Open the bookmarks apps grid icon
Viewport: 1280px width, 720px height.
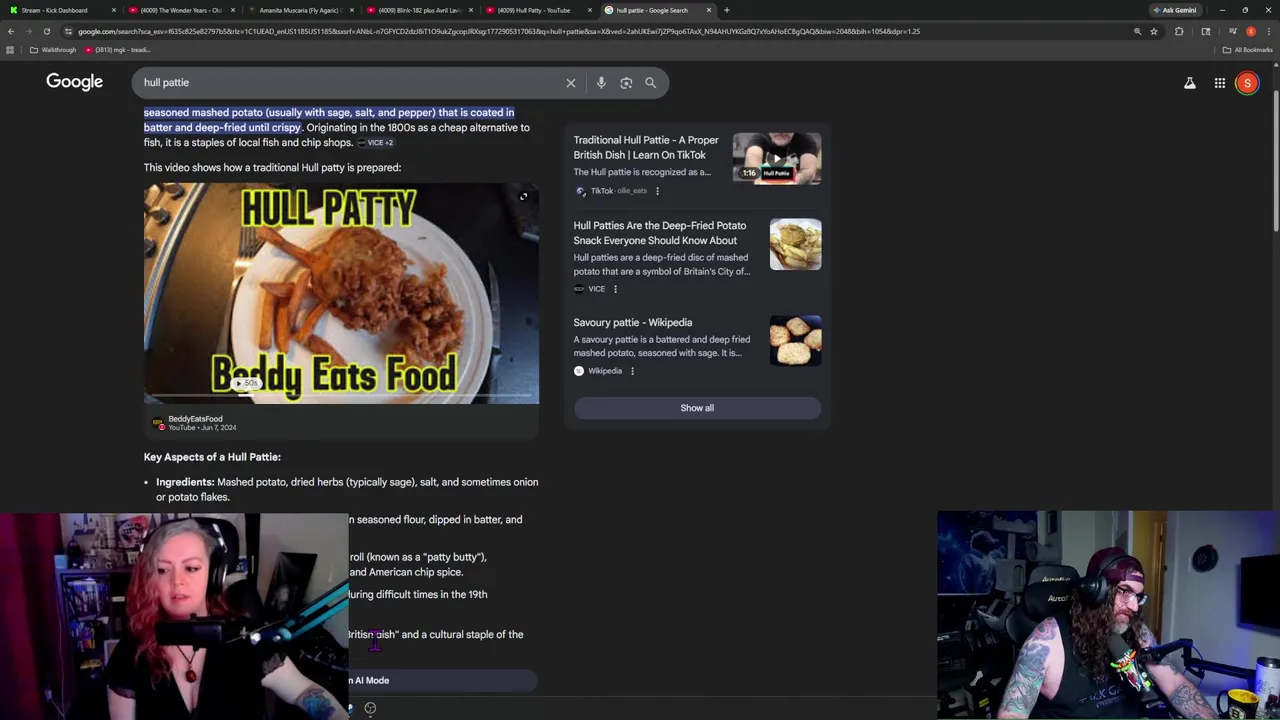[10, 50]
